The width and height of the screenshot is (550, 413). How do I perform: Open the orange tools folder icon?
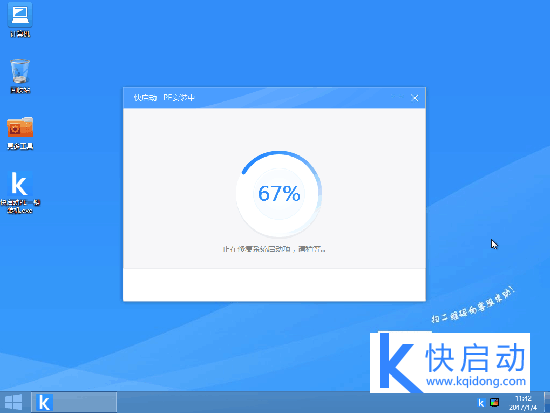(20, 133)
